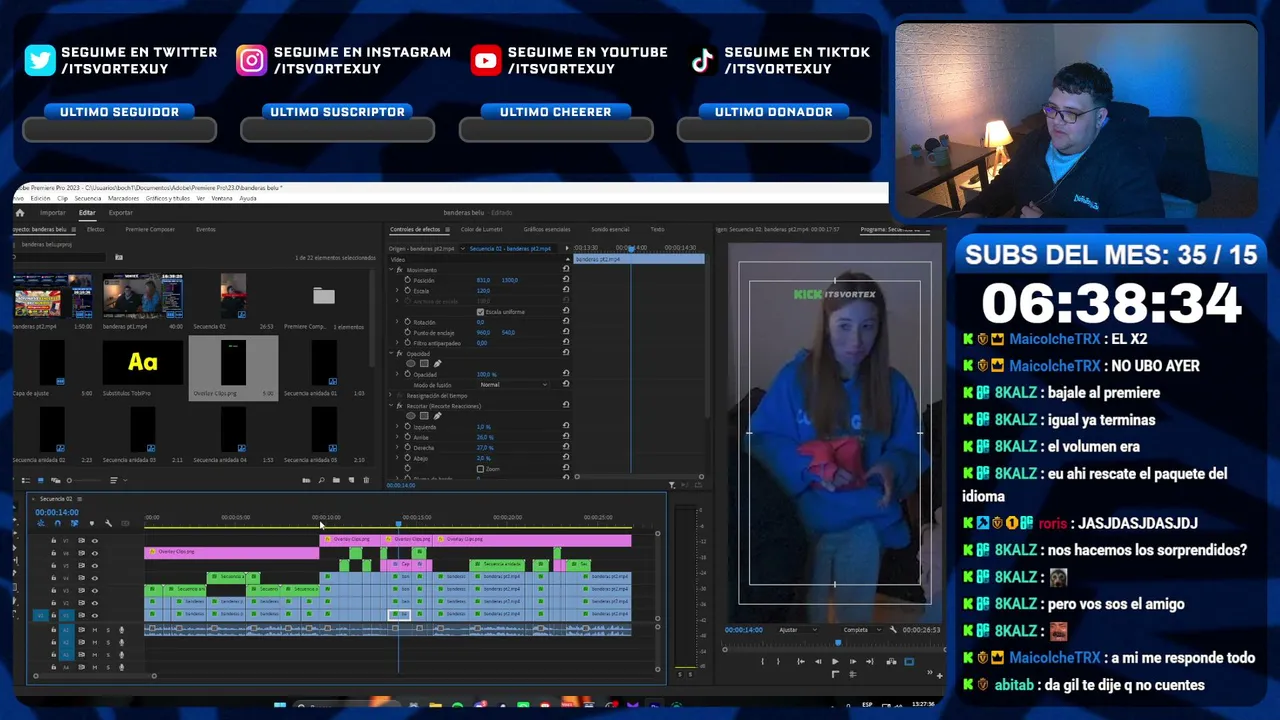Switch to the Importar workspace tab

[52, 213]
